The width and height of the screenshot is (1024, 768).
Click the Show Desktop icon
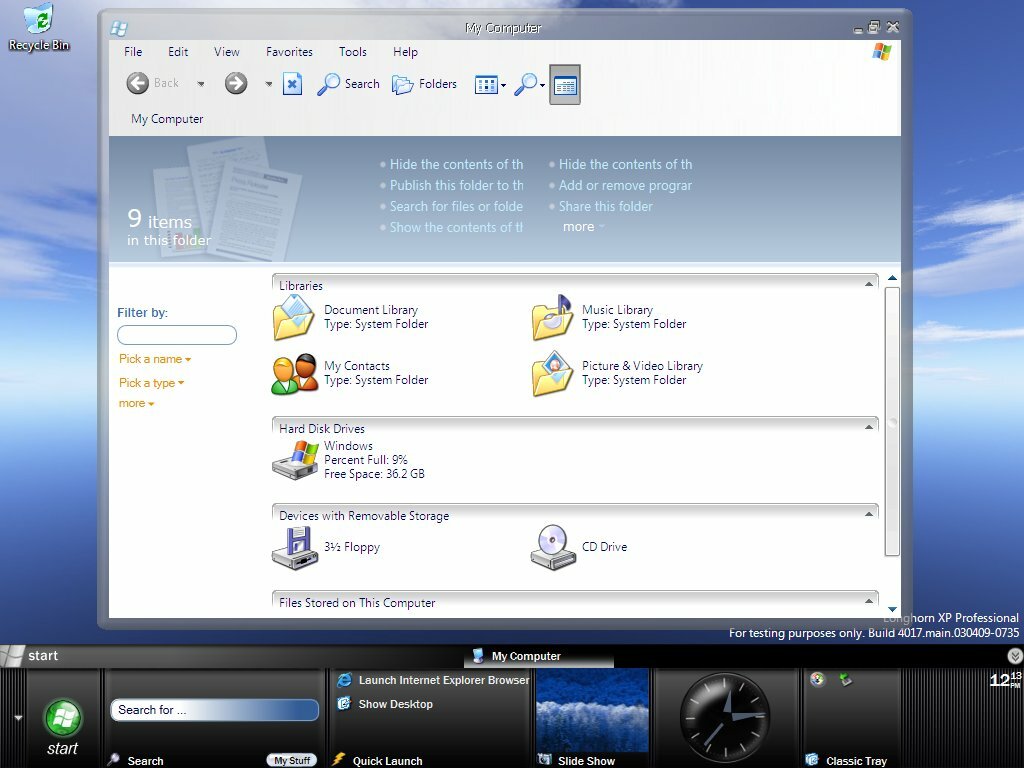click(344, 704)
